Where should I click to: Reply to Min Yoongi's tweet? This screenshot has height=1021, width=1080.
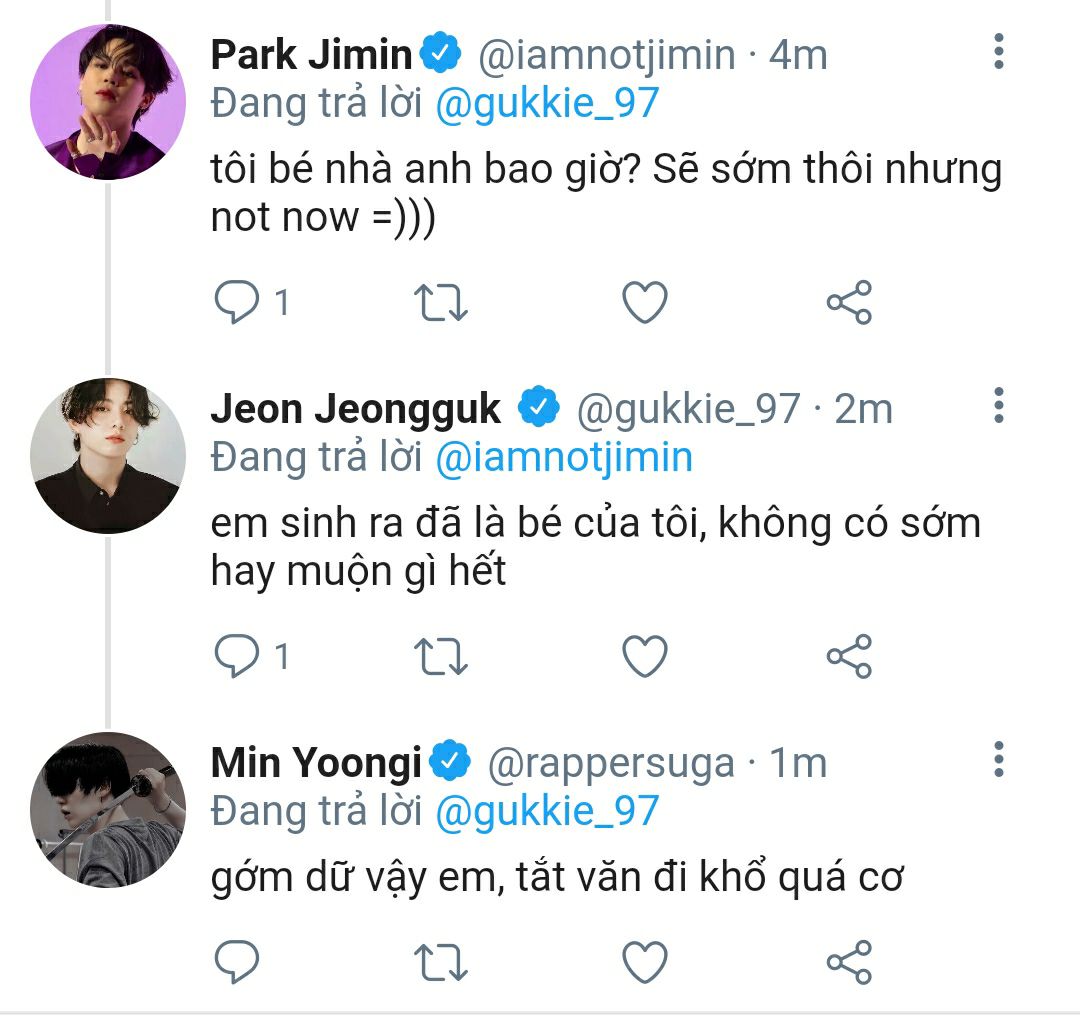[x=237, y=961]
